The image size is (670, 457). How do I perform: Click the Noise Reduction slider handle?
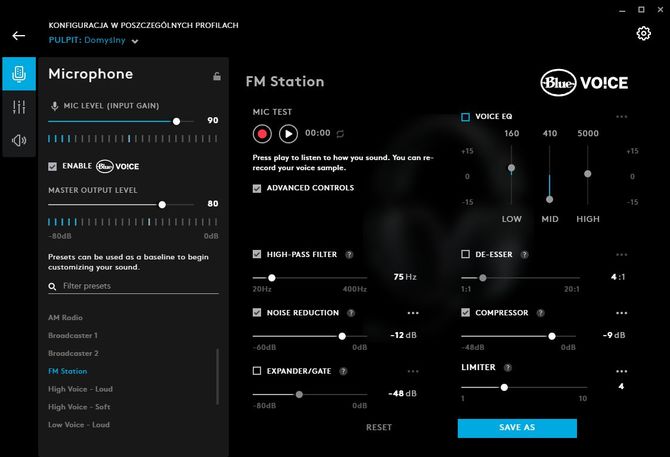coord(342,337)
